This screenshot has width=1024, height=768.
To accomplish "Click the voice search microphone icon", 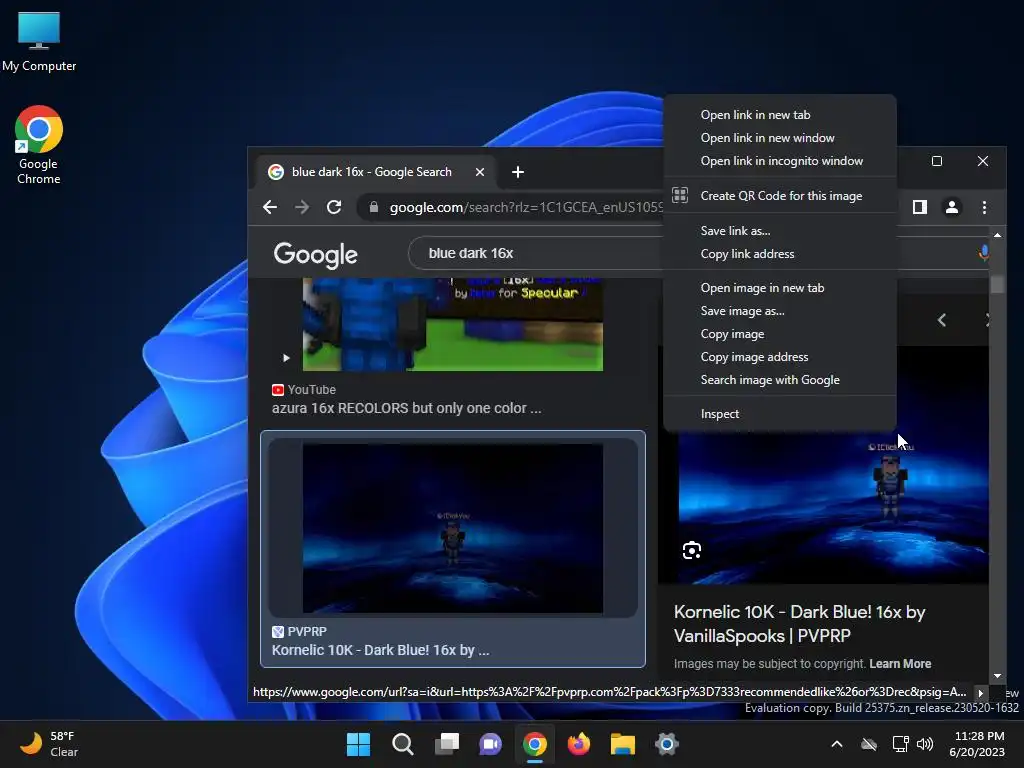I will (984, 253).
